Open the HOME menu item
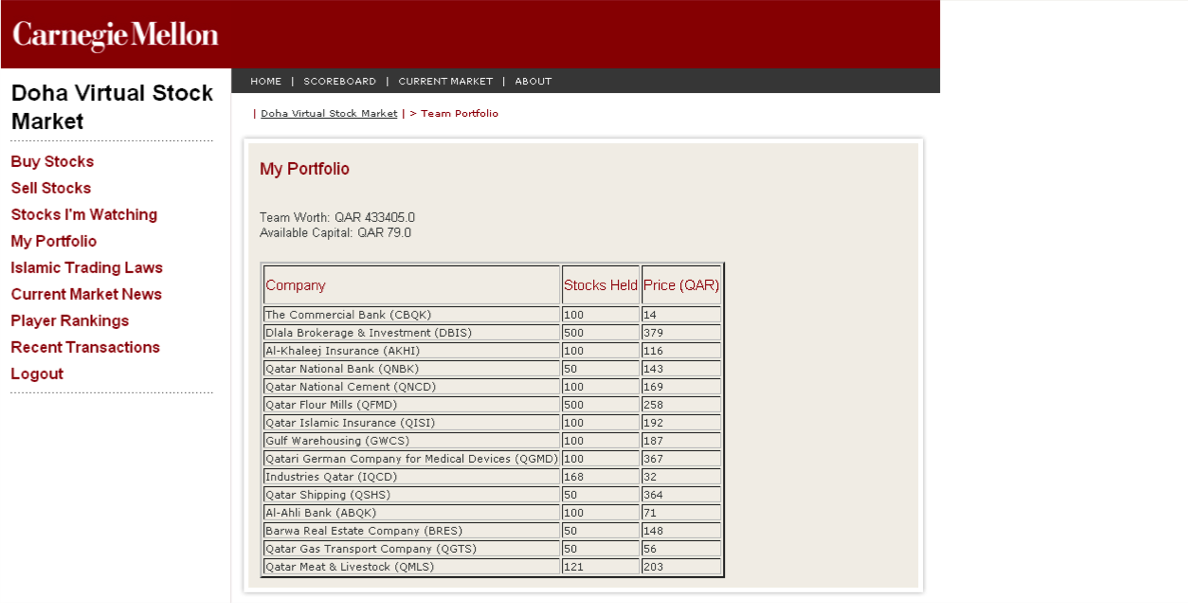 (266, 81)
